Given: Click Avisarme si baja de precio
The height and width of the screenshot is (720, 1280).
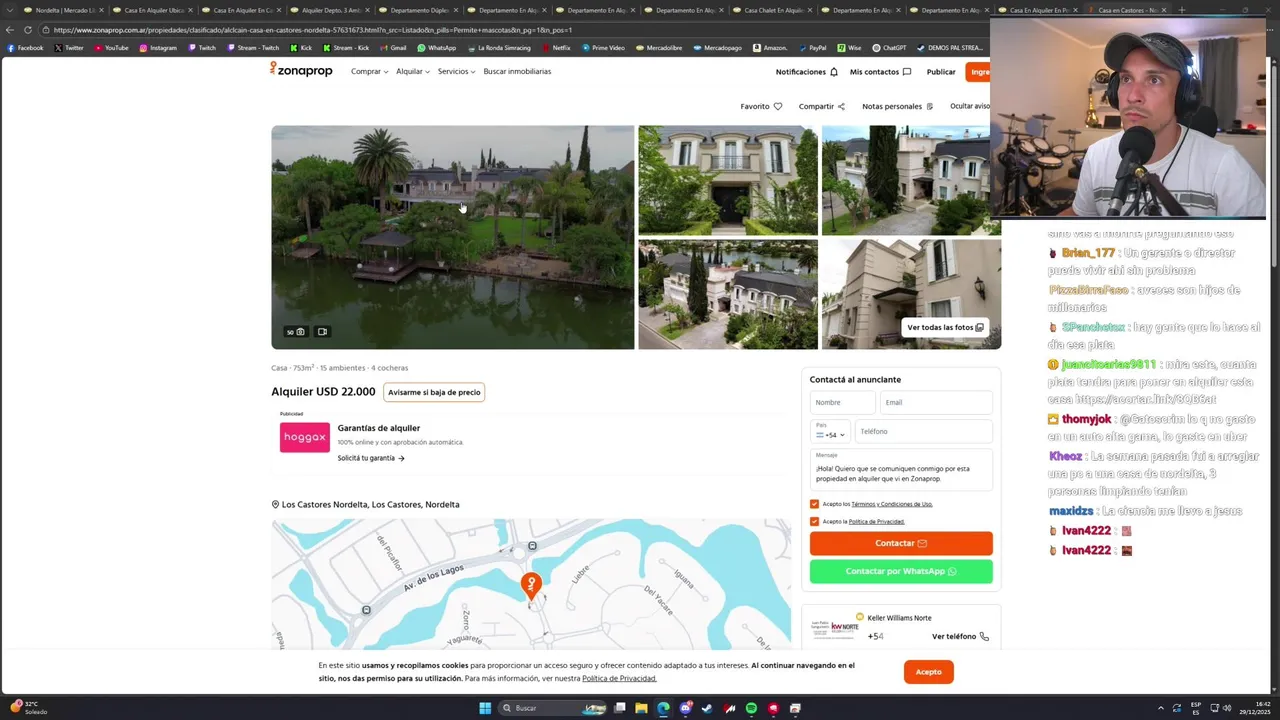Looking at the screenshot, I should pyautogui.click(x=434, y=392).
